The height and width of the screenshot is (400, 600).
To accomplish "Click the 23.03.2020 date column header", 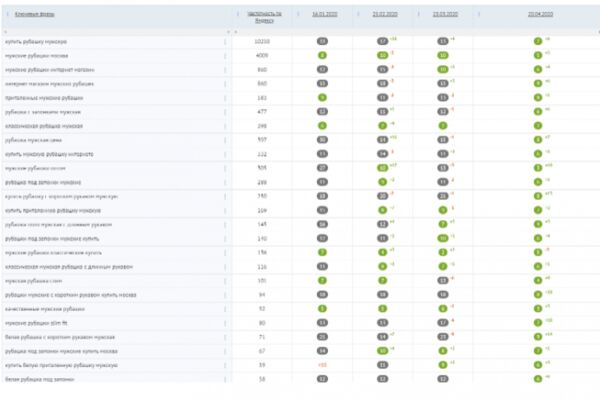I will [445, 14].
